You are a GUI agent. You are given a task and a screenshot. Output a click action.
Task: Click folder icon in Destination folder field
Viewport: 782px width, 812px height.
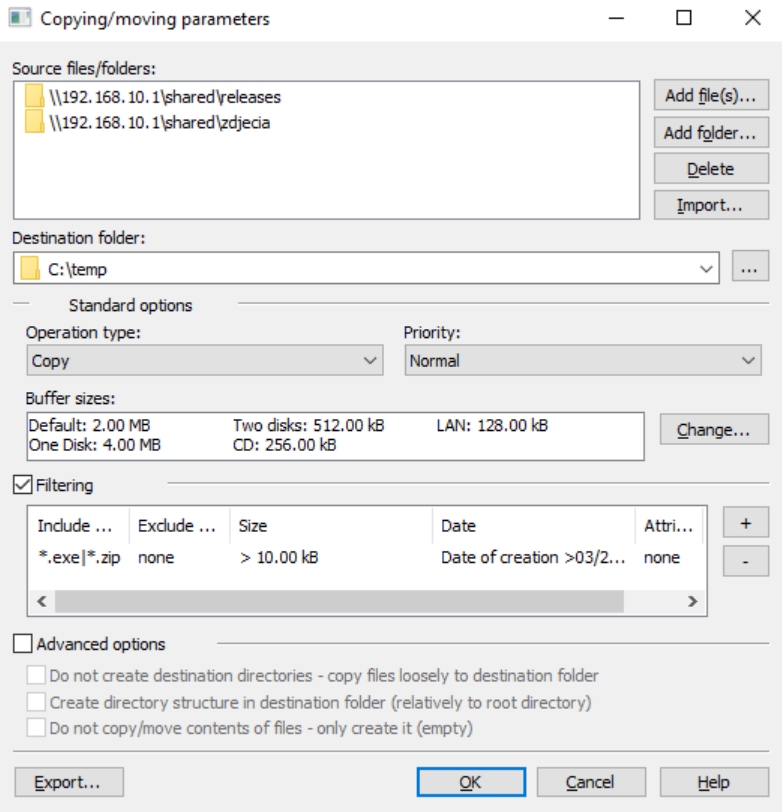pos(30,269)
